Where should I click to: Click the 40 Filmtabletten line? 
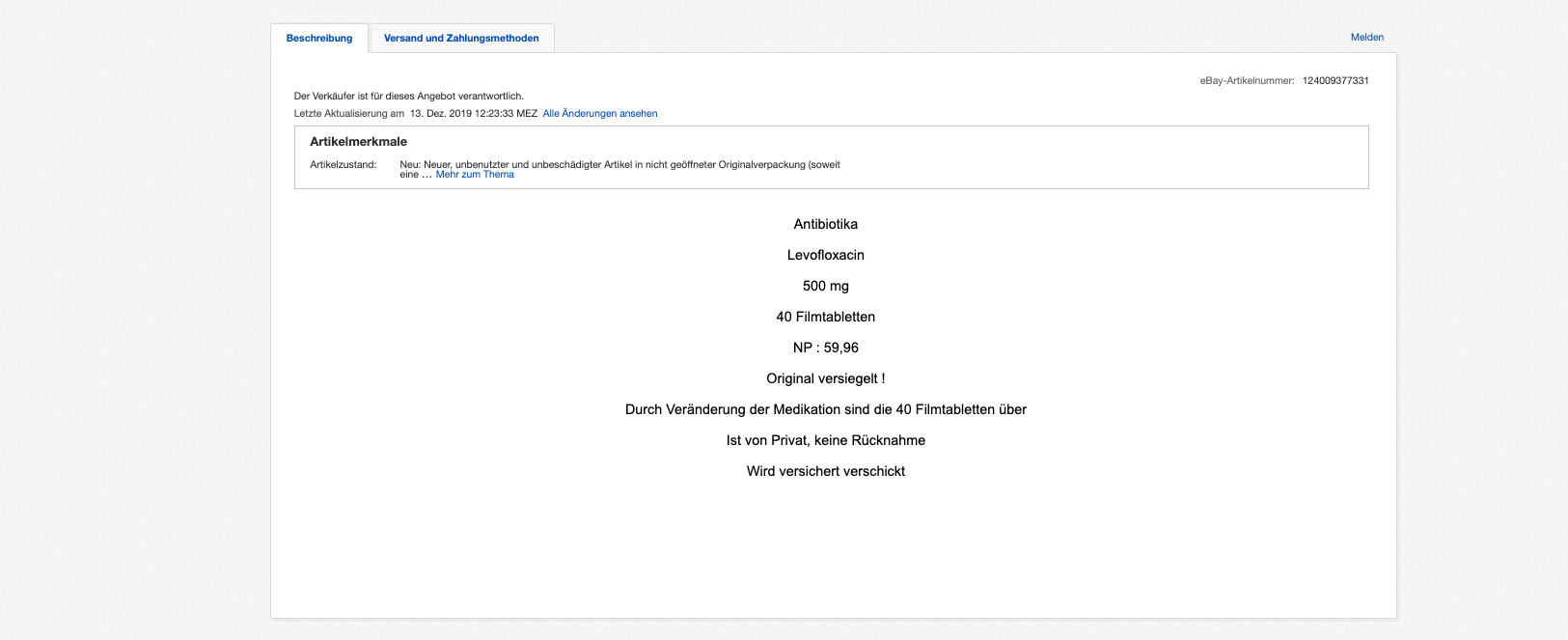(825, 317)
